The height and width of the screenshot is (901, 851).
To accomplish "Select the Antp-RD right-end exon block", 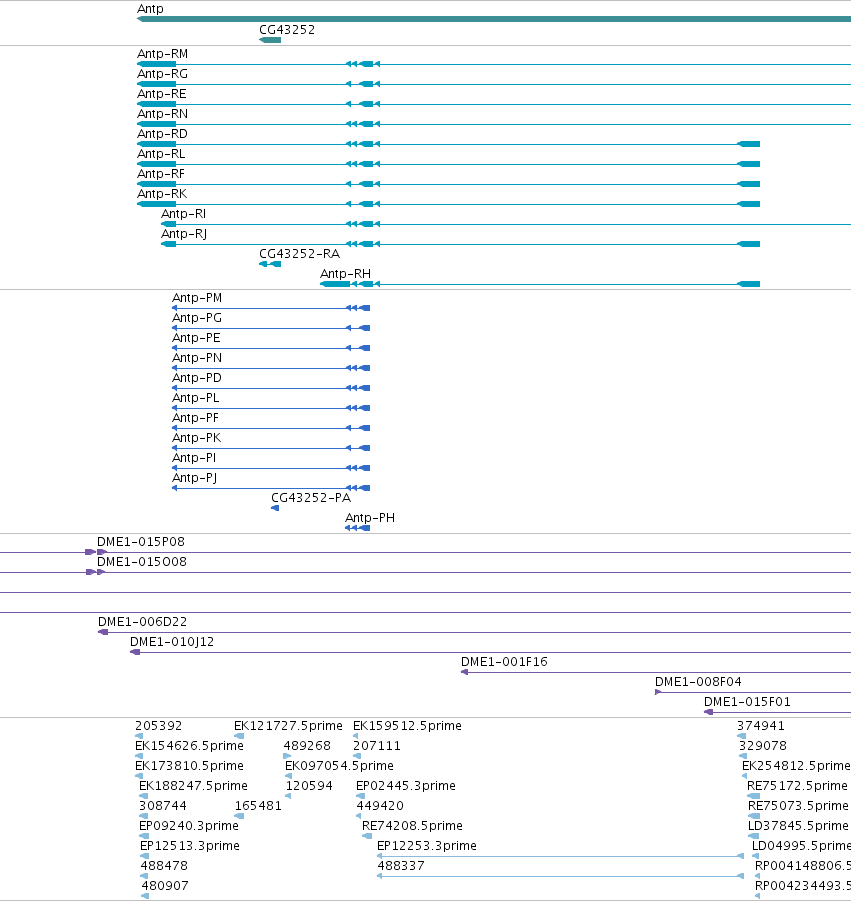I will click(749, 144).
